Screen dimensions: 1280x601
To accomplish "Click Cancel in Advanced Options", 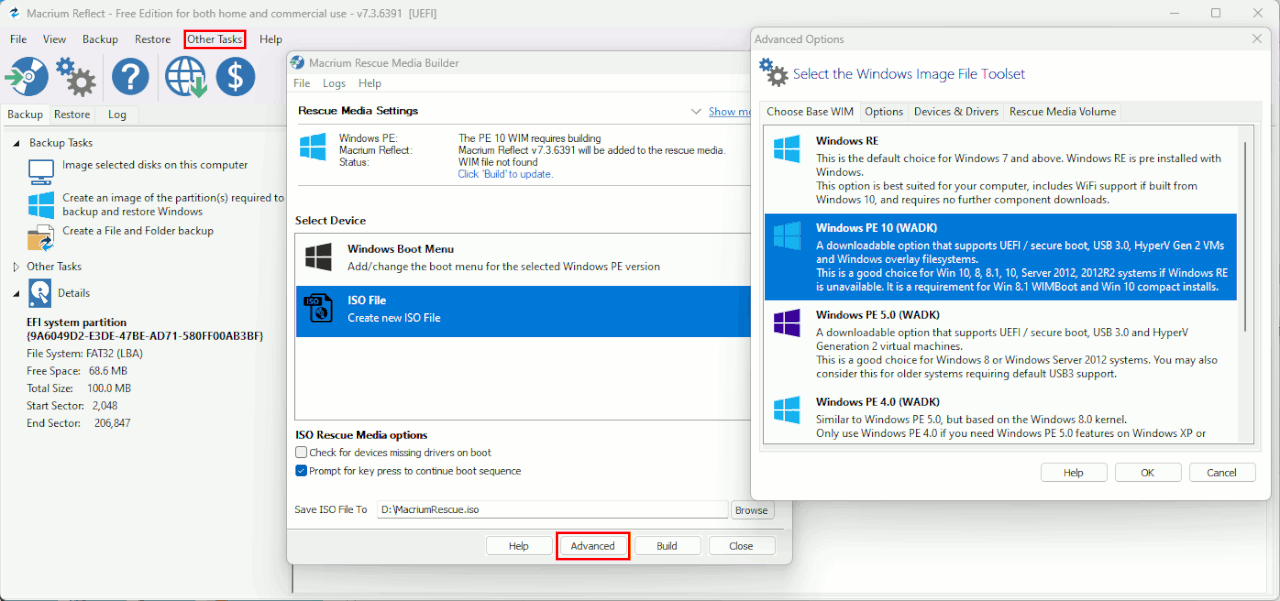I will pos(1222,472).
